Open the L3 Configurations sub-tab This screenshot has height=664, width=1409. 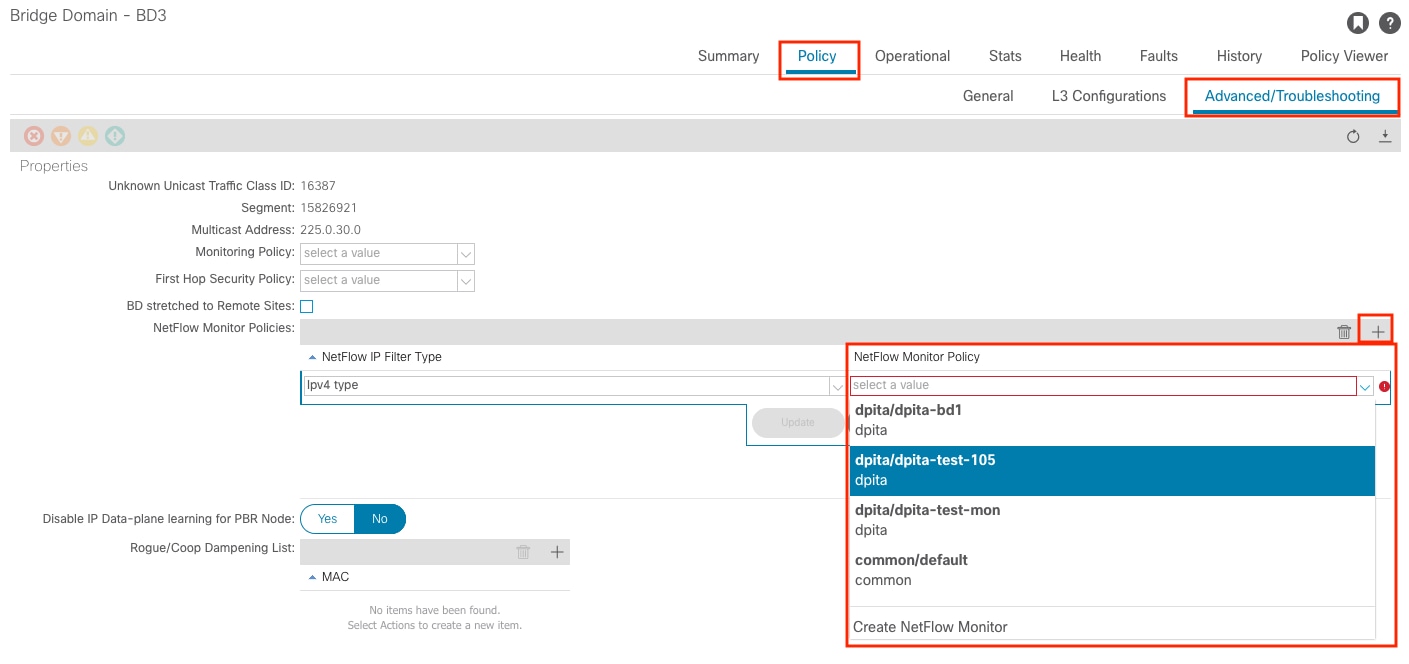(x=1107, y=96)
